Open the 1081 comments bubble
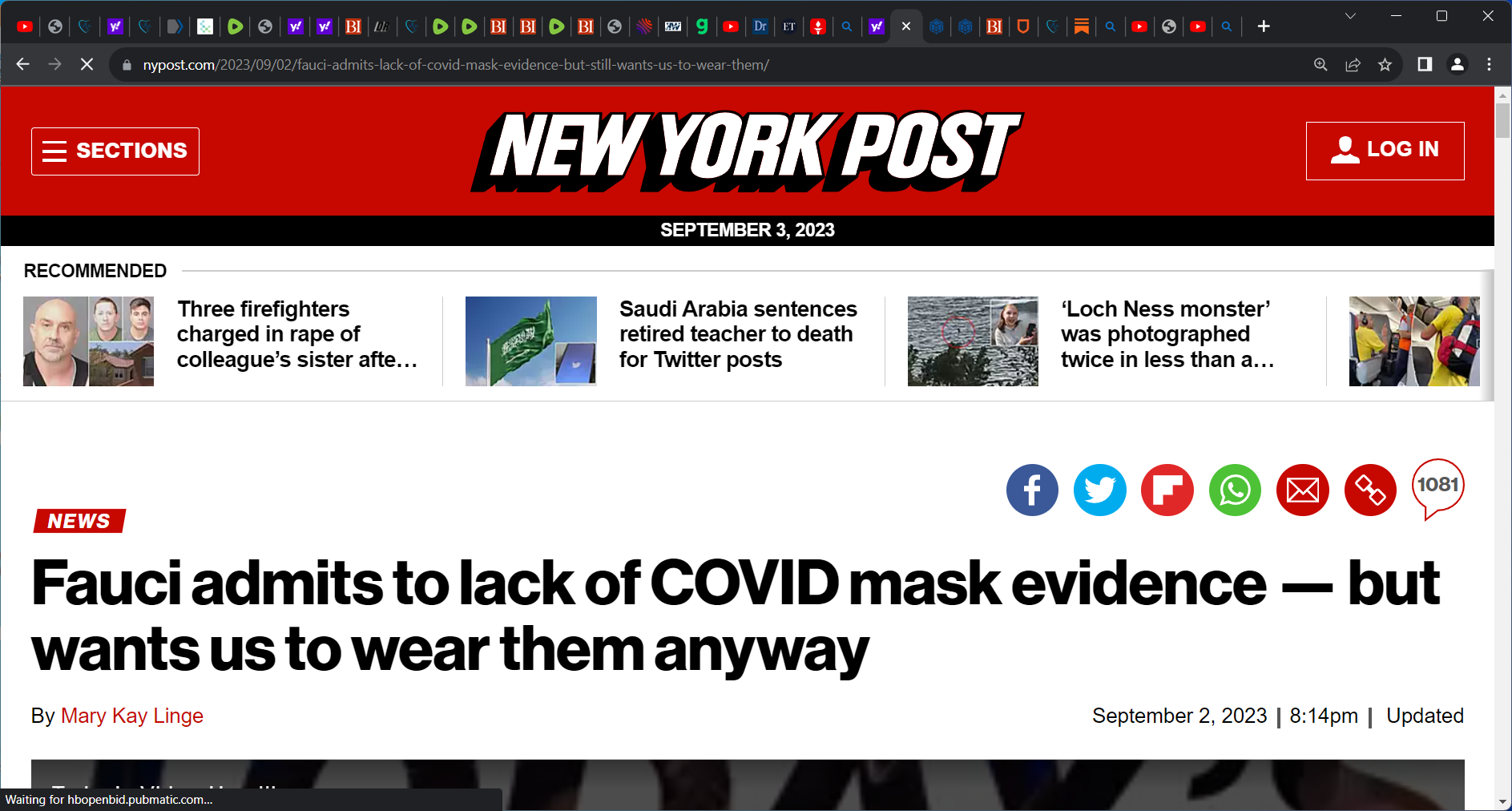Image resolution: width=1512 pixels, height=811 pixels. (1437, 488)
